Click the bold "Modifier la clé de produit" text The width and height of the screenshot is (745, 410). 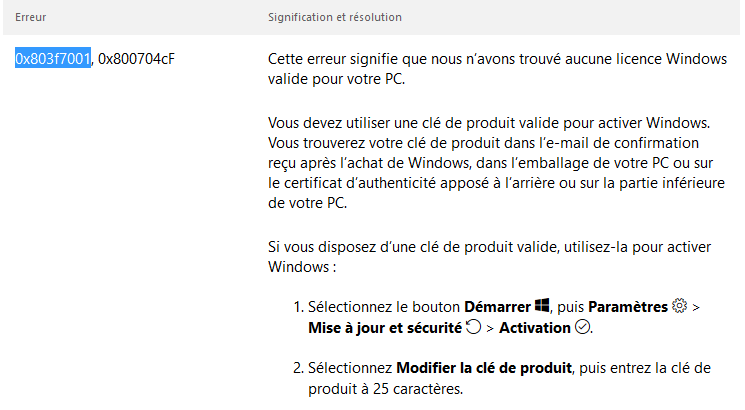[482, 368]
